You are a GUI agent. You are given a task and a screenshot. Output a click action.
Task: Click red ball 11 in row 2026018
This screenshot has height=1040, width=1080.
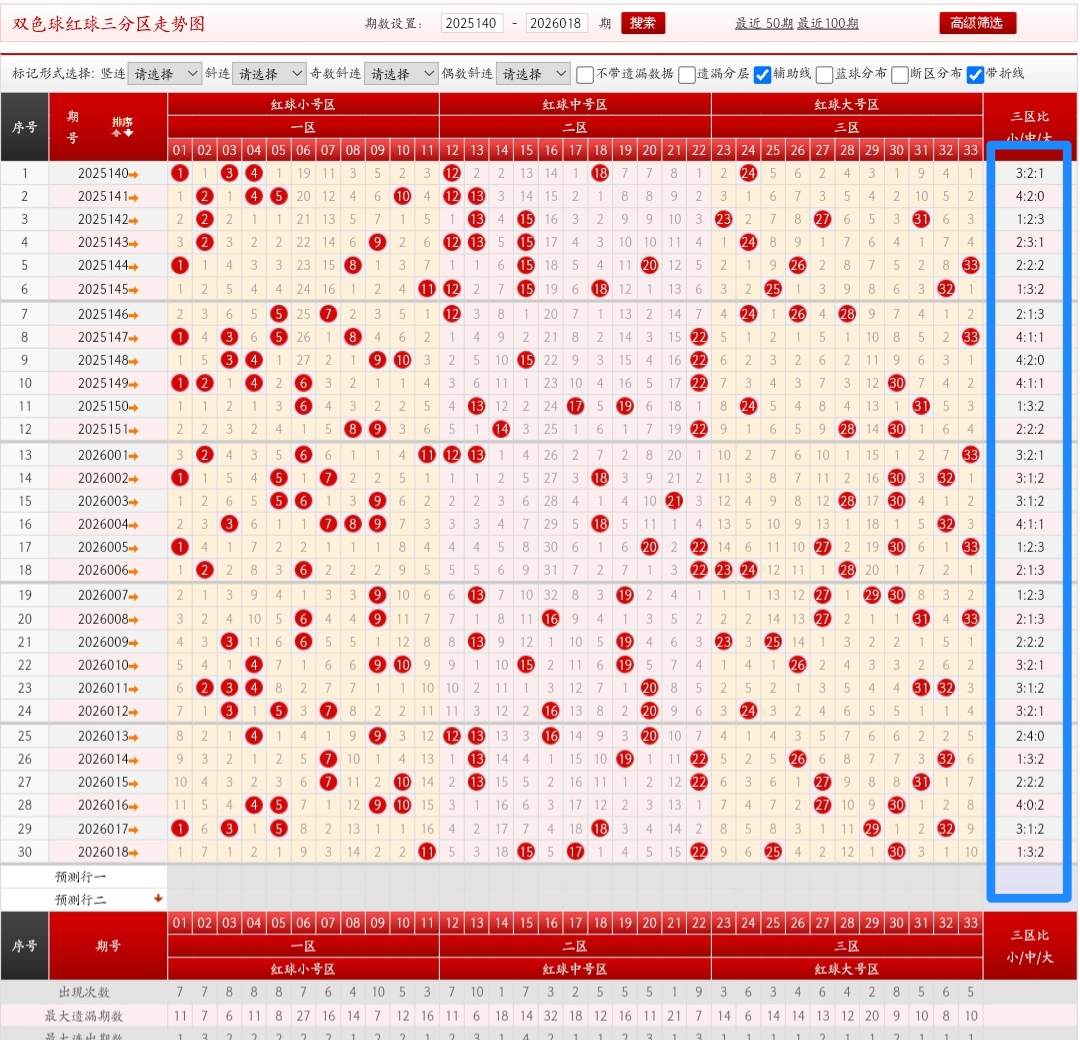[x=427, y=852]
